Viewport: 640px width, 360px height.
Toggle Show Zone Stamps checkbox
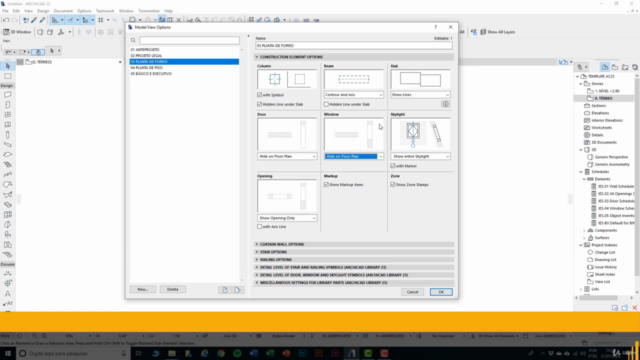coord(393,185)
